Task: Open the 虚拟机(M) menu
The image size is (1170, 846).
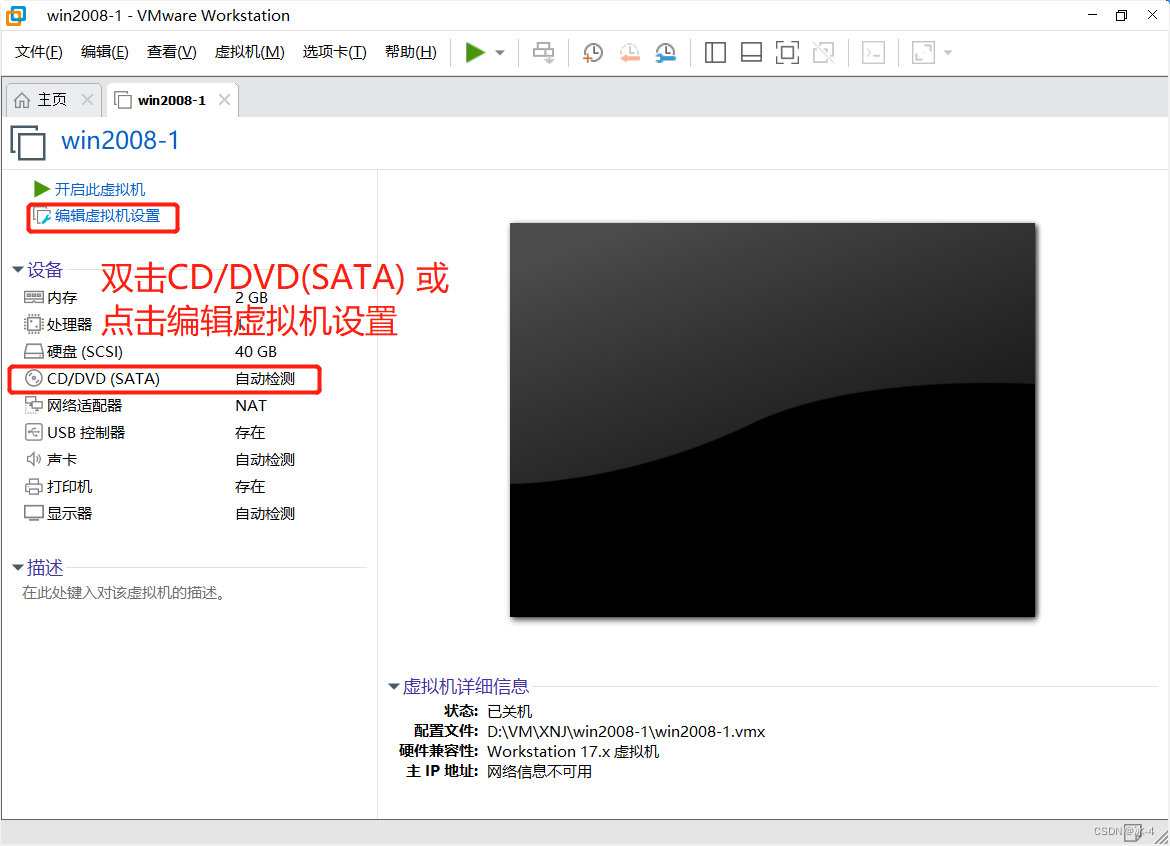Action: [x=249, y=51]
